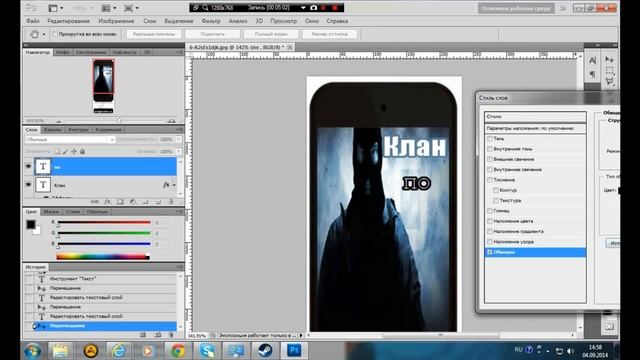
Task: Click the Подогнать button
Action: [x=212, y=34]
